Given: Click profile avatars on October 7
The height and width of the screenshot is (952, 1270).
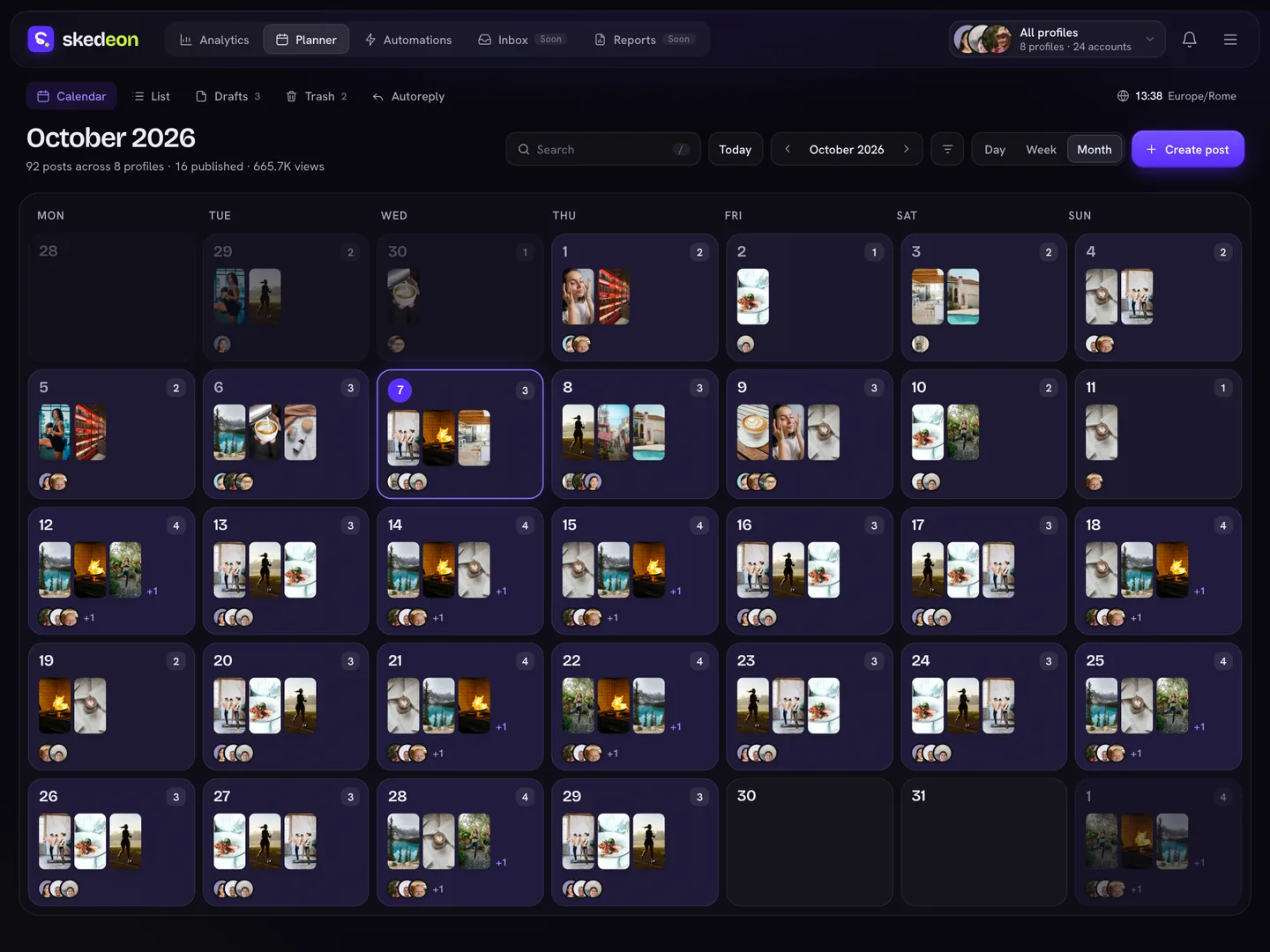Looking at the screenshot, I should (407, 481).
